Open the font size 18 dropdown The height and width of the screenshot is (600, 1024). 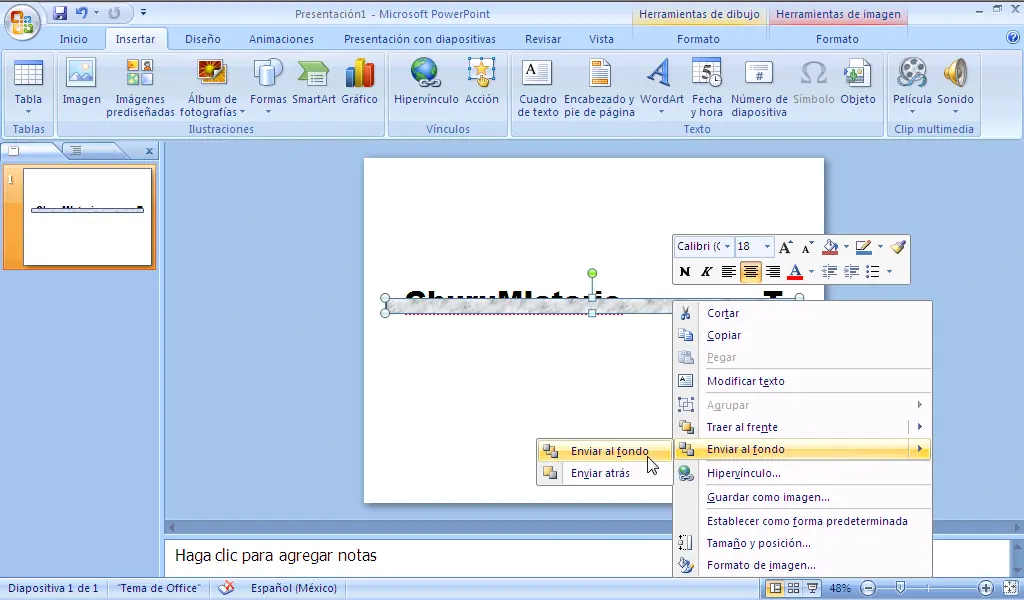click(x=767, y=247)
